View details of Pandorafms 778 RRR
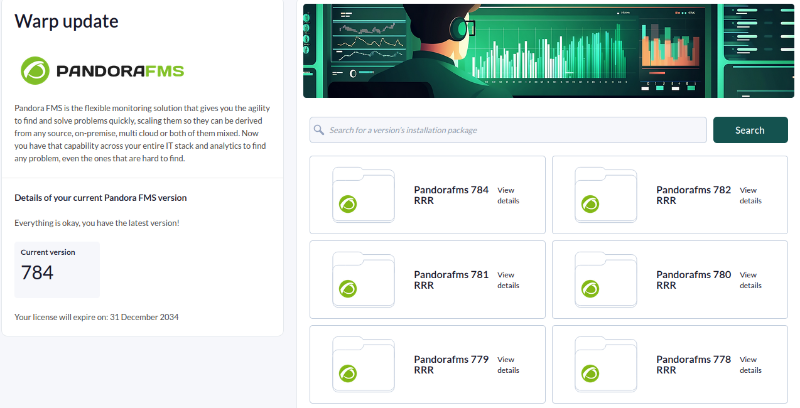The width and height of the screenshot is (800, 408). click(x=751, y=365)
